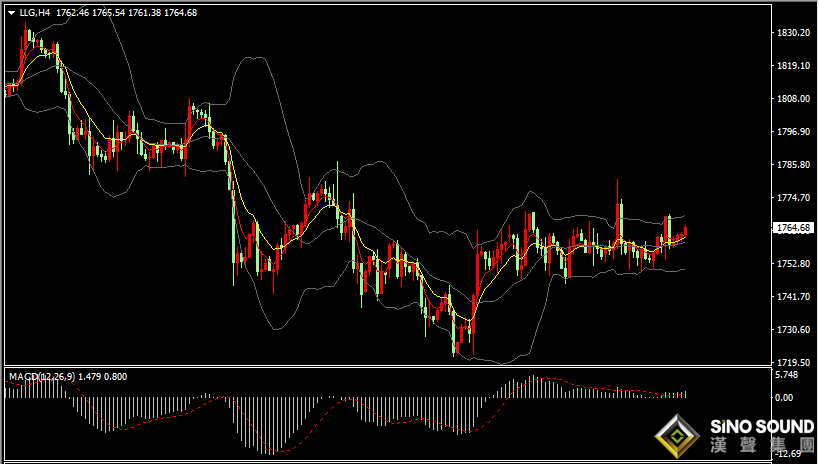Click the highlighted current price tag 1764.68
Screen dimensions: 819x464
pos(793,228)
